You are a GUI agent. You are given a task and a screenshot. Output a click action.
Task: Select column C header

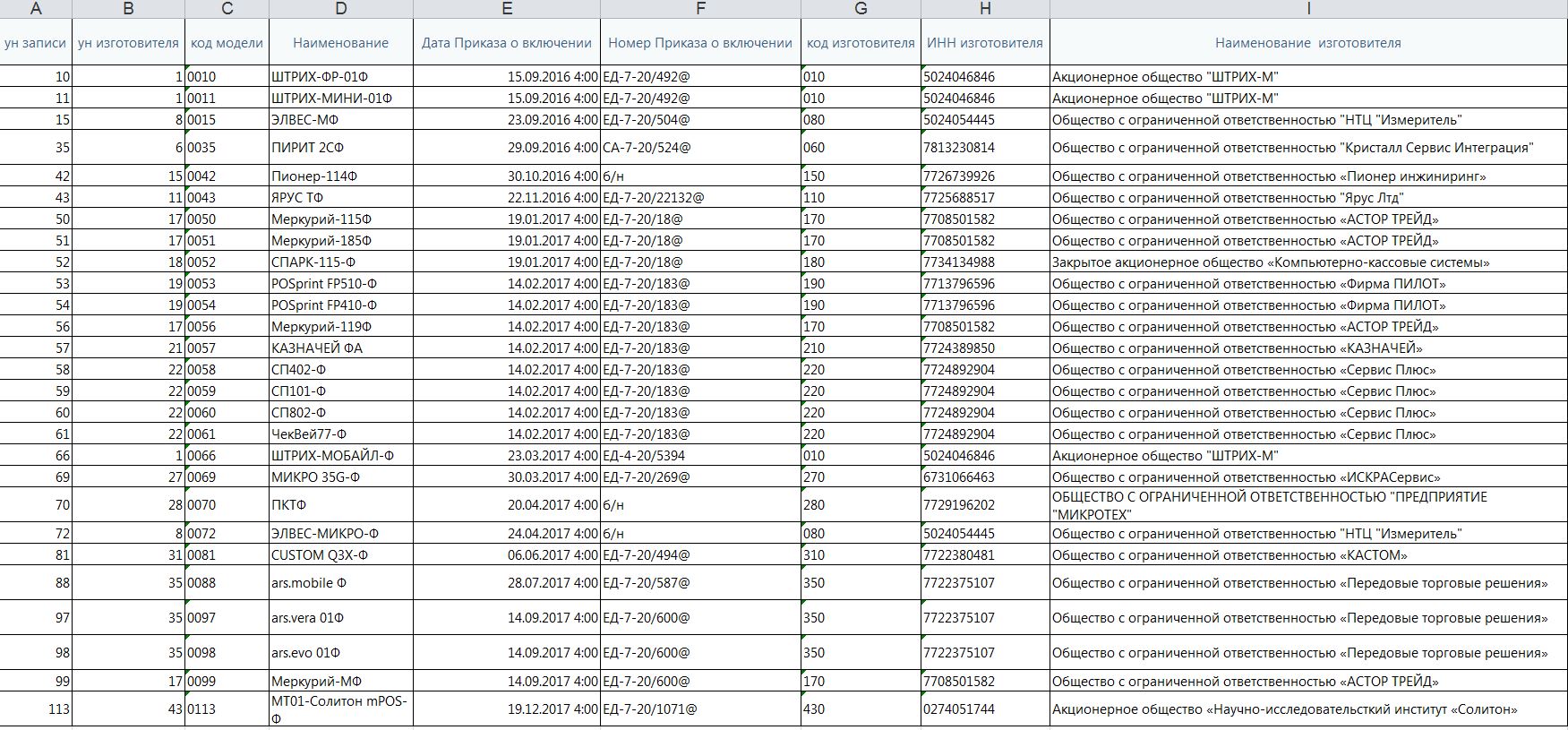point(227,9)
